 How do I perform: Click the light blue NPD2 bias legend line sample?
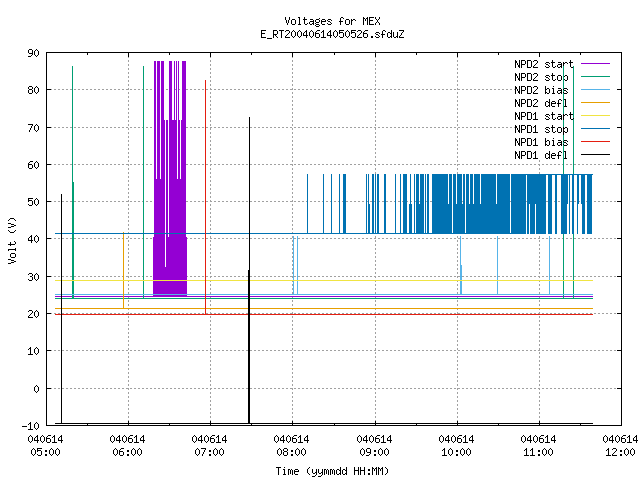[x=595, y=89]
